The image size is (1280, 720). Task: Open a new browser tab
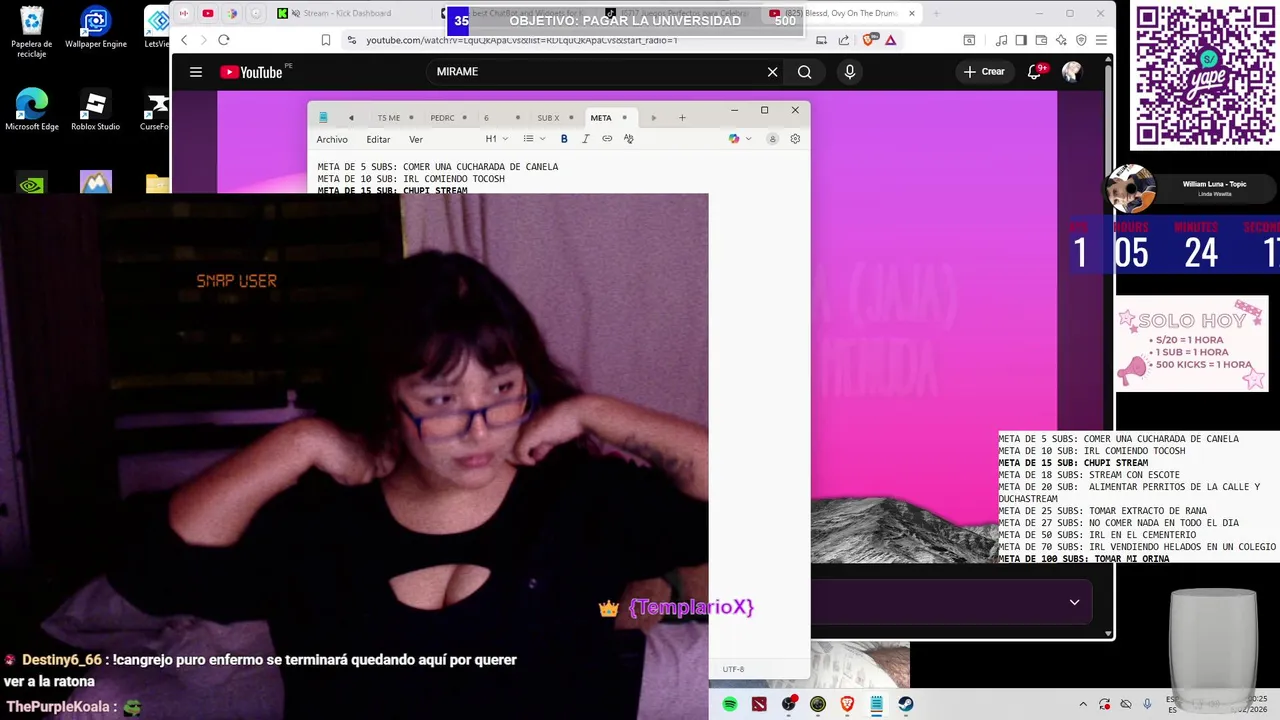coord(936,13)
